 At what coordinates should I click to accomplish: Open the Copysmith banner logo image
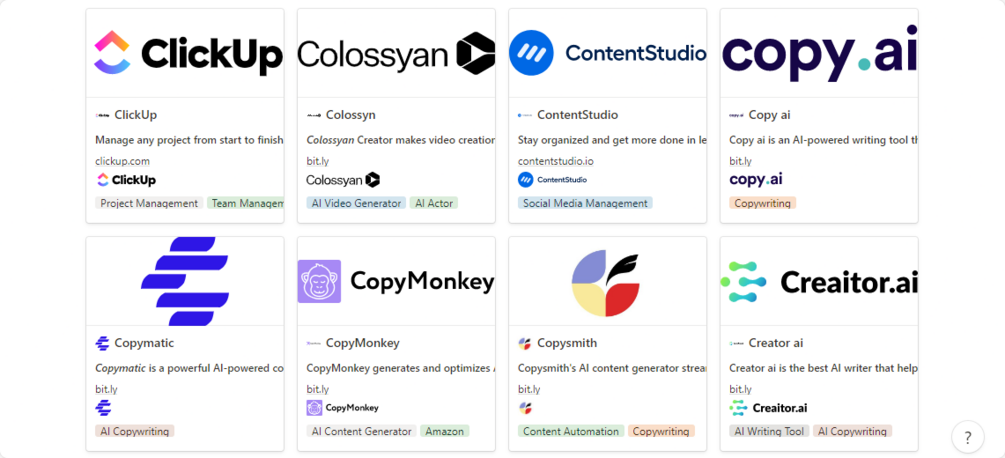tap(608, 281)
